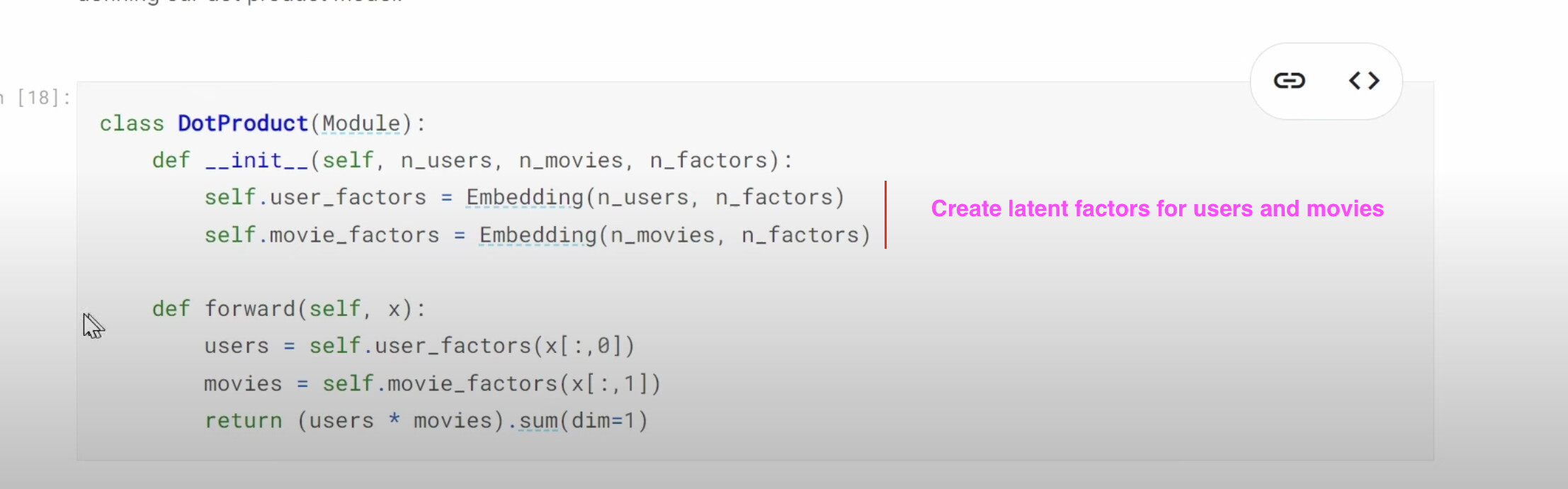The image size is (1568, 489).
Task: Click the pink latent factors annotation text
Action: coord(1157,208)
